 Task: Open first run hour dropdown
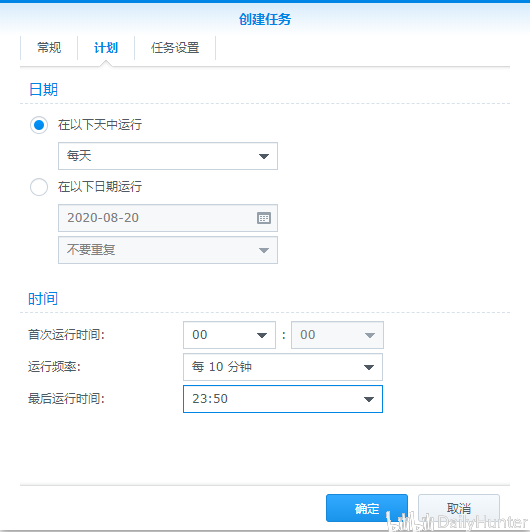pos(229,335)
